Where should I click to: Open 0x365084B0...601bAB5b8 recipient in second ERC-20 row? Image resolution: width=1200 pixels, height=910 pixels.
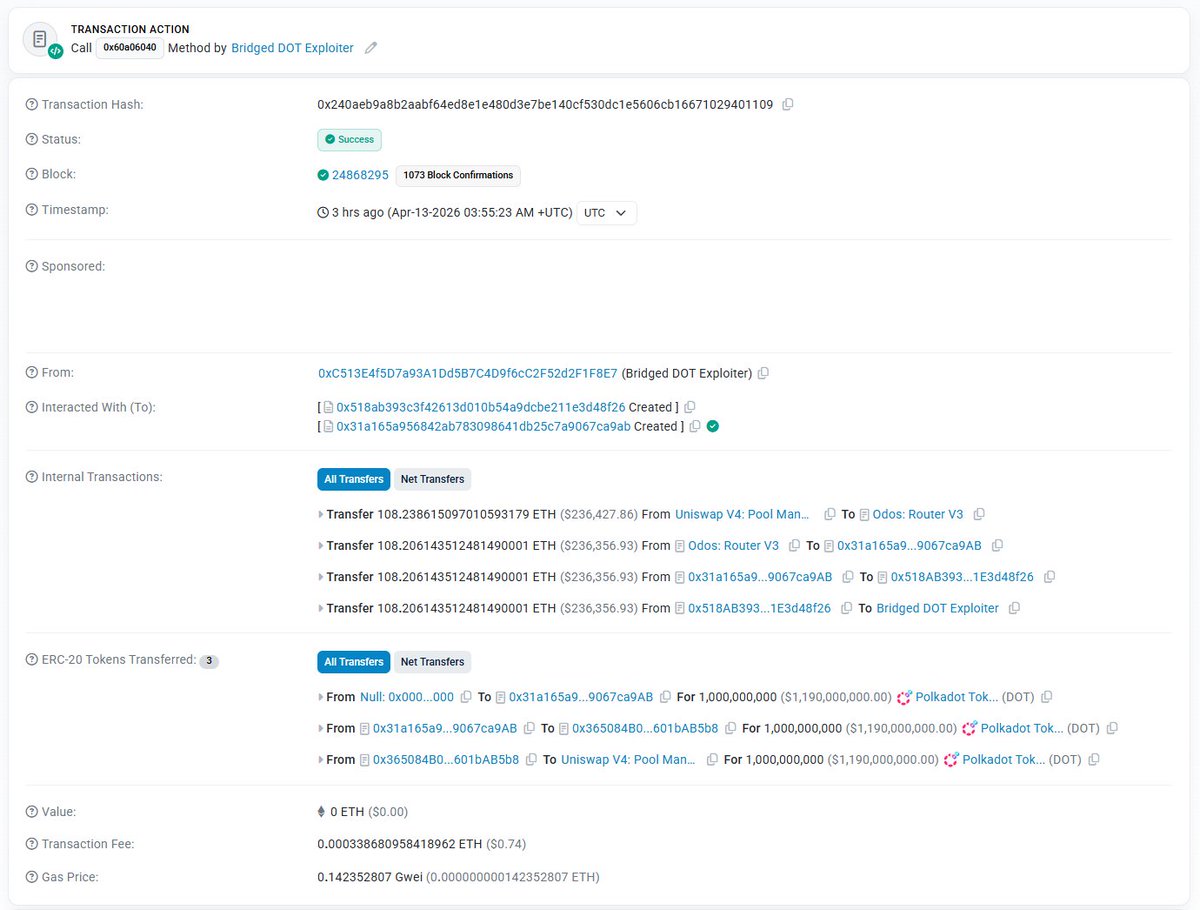coord(645,729)
